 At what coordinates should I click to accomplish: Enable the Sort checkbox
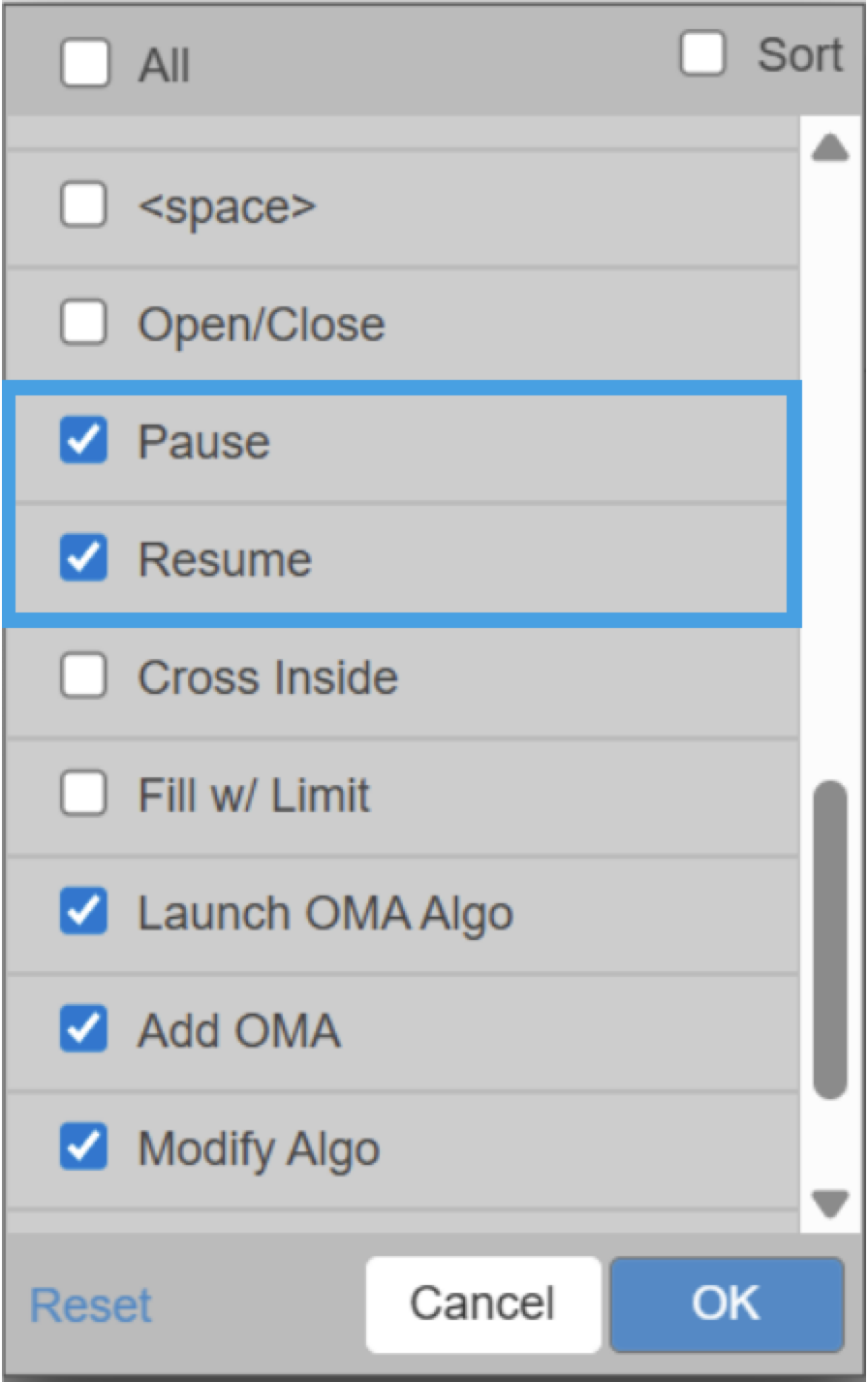click(702, 53)
